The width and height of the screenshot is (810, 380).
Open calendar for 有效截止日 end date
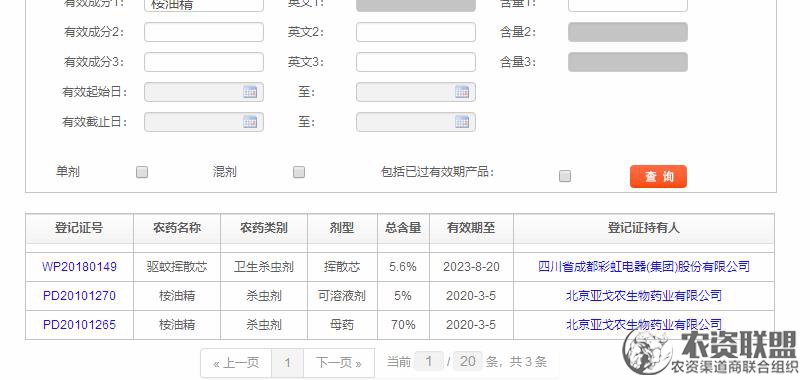[x=462, y=122]
